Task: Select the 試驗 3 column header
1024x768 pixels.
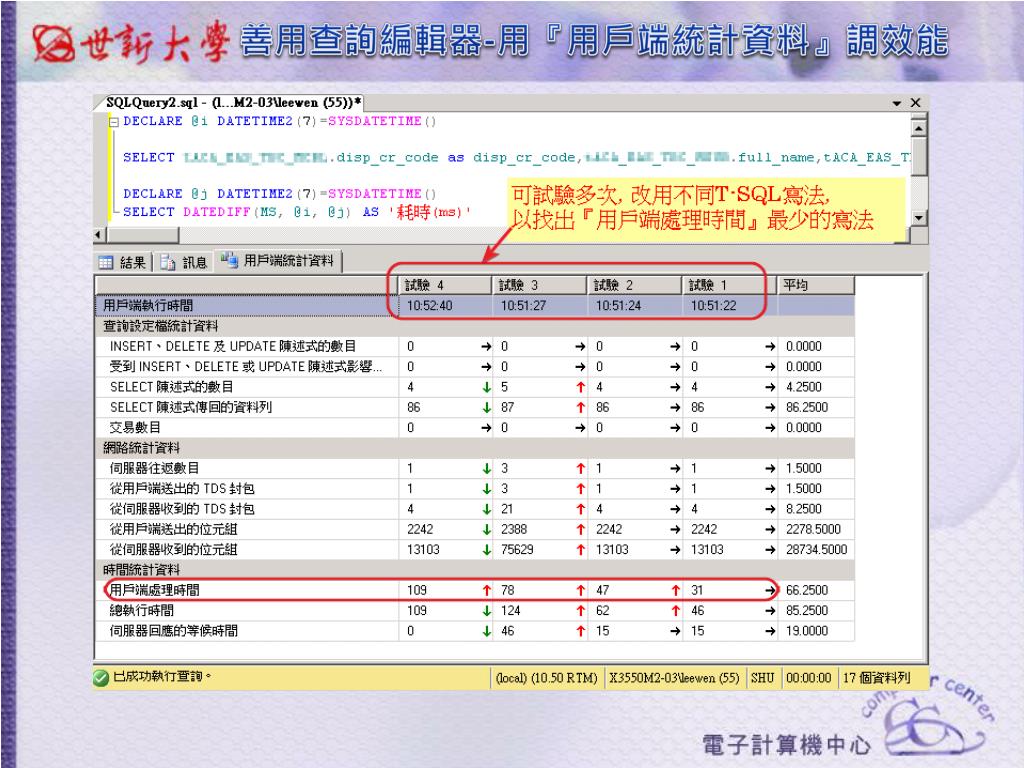Action: coord(539,285)
